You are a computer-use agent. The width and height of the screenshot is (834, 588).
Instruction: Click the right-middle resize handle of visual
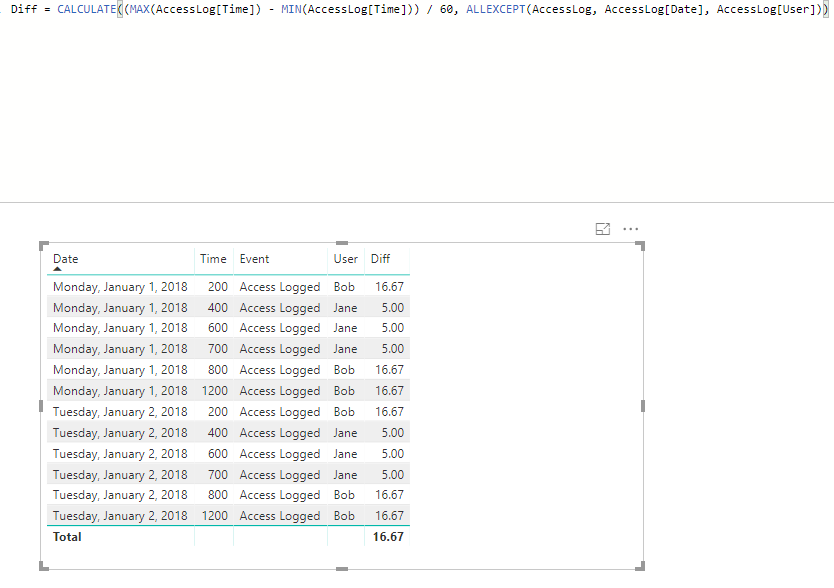point(643,406)
